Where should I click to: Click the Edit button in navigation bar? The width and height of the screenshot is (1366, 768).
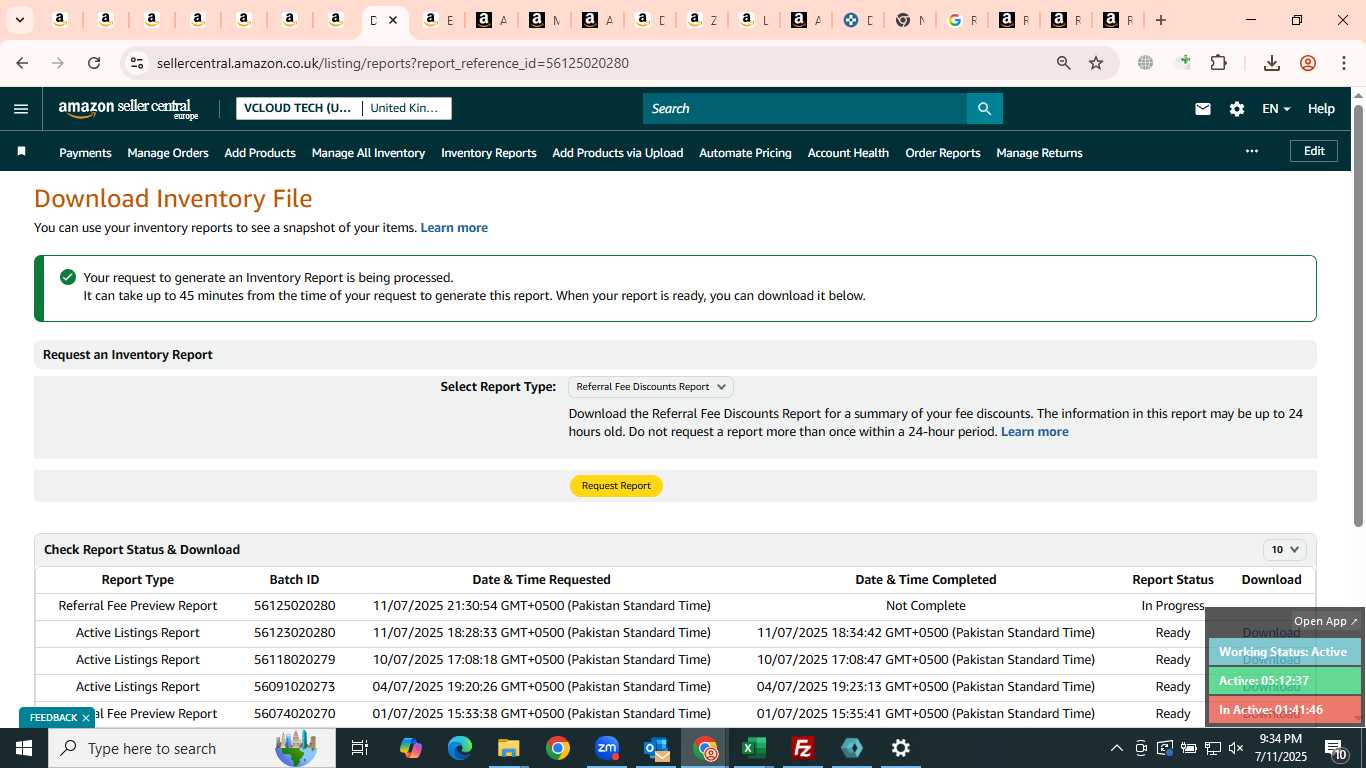(x=1314, y=151)
